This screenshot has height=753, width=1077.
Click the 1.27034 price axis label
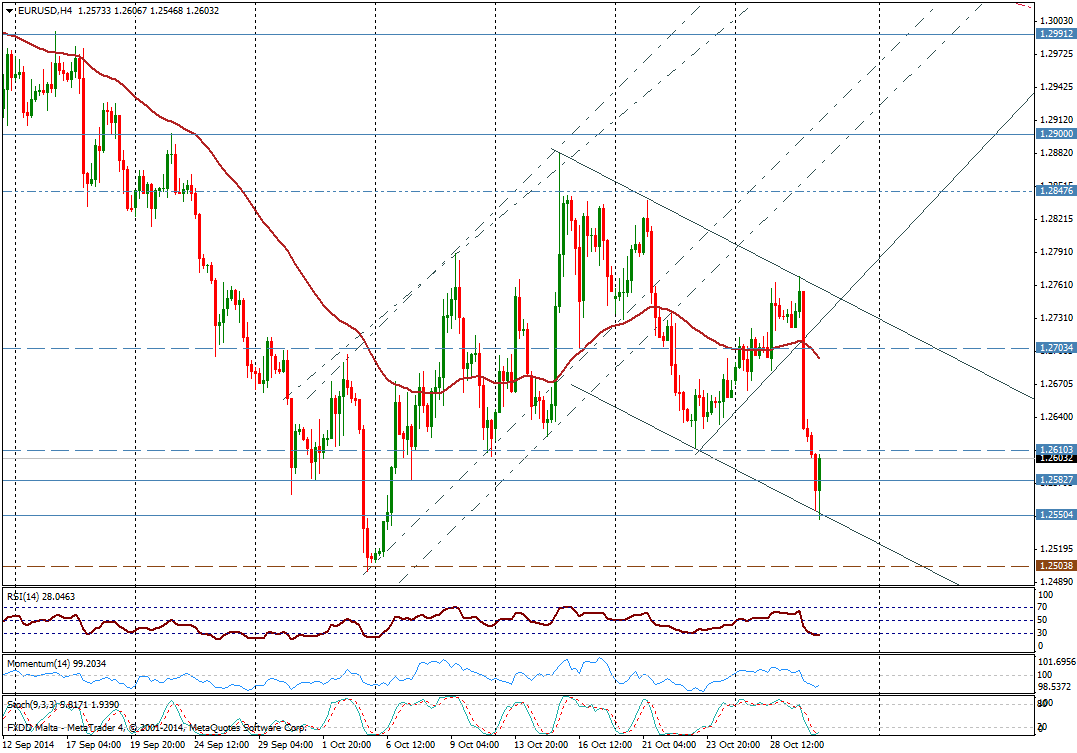(x=1056, y=349)
